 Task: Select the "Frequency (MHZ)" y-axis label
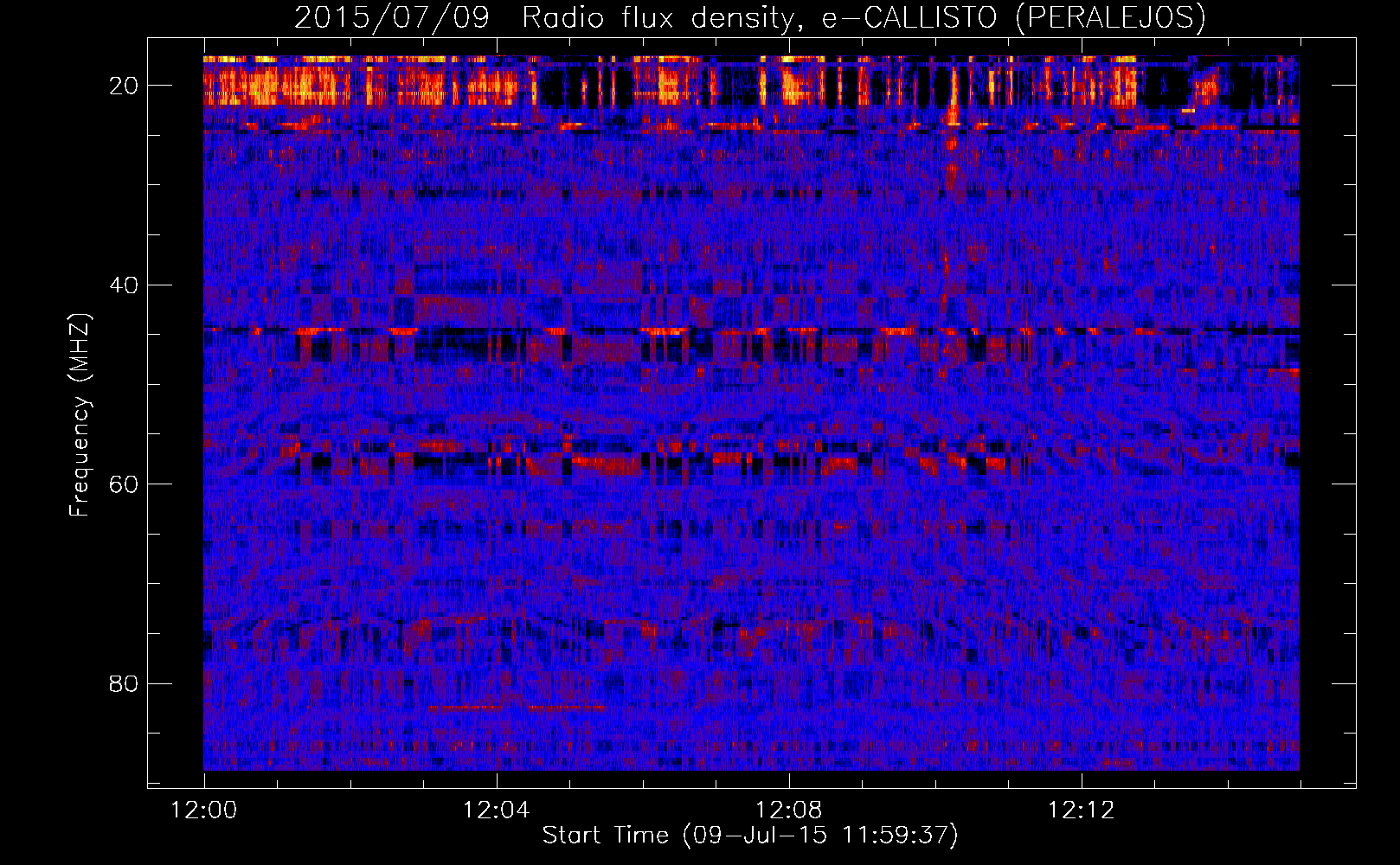[x=80, y=415]
